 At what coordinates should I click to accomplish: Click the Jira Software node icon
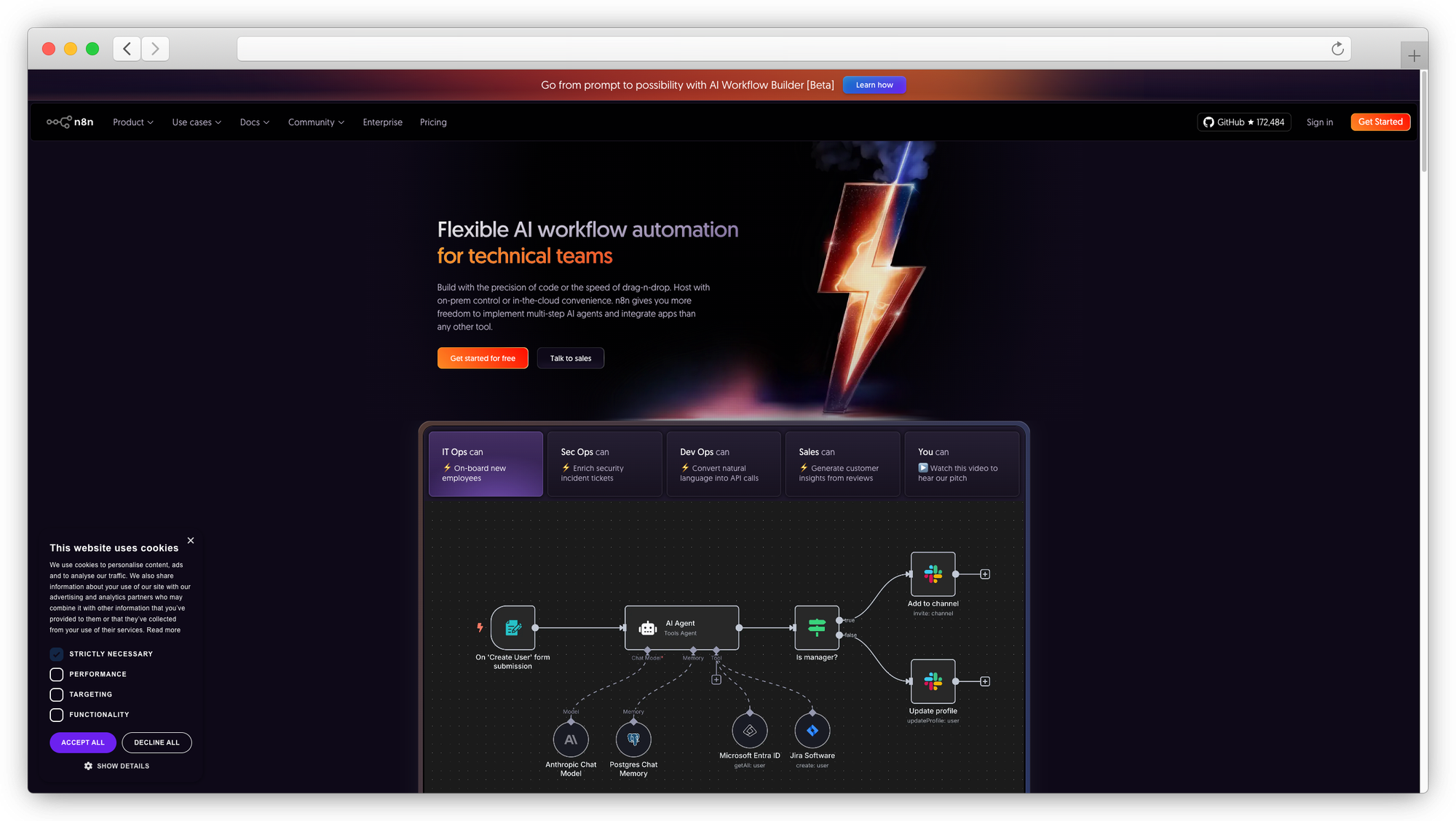[x=812, y=731]
